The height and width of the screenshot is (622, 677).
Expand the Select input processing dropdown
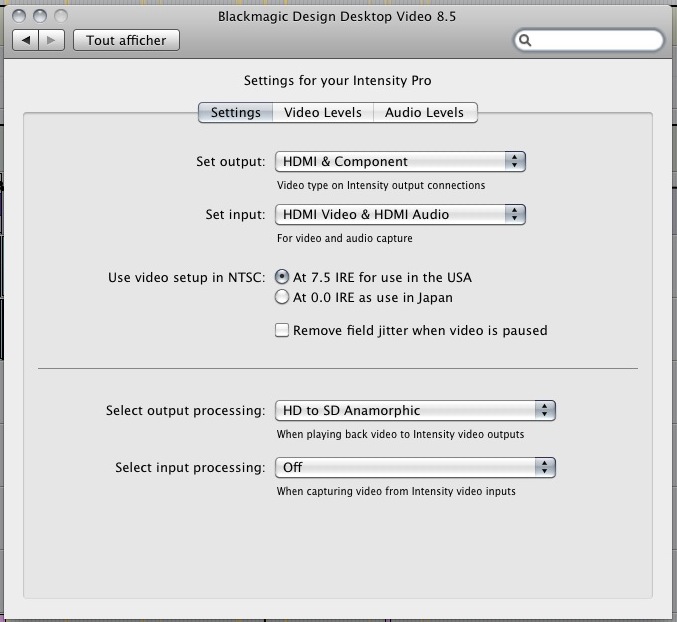coord(415,468)
